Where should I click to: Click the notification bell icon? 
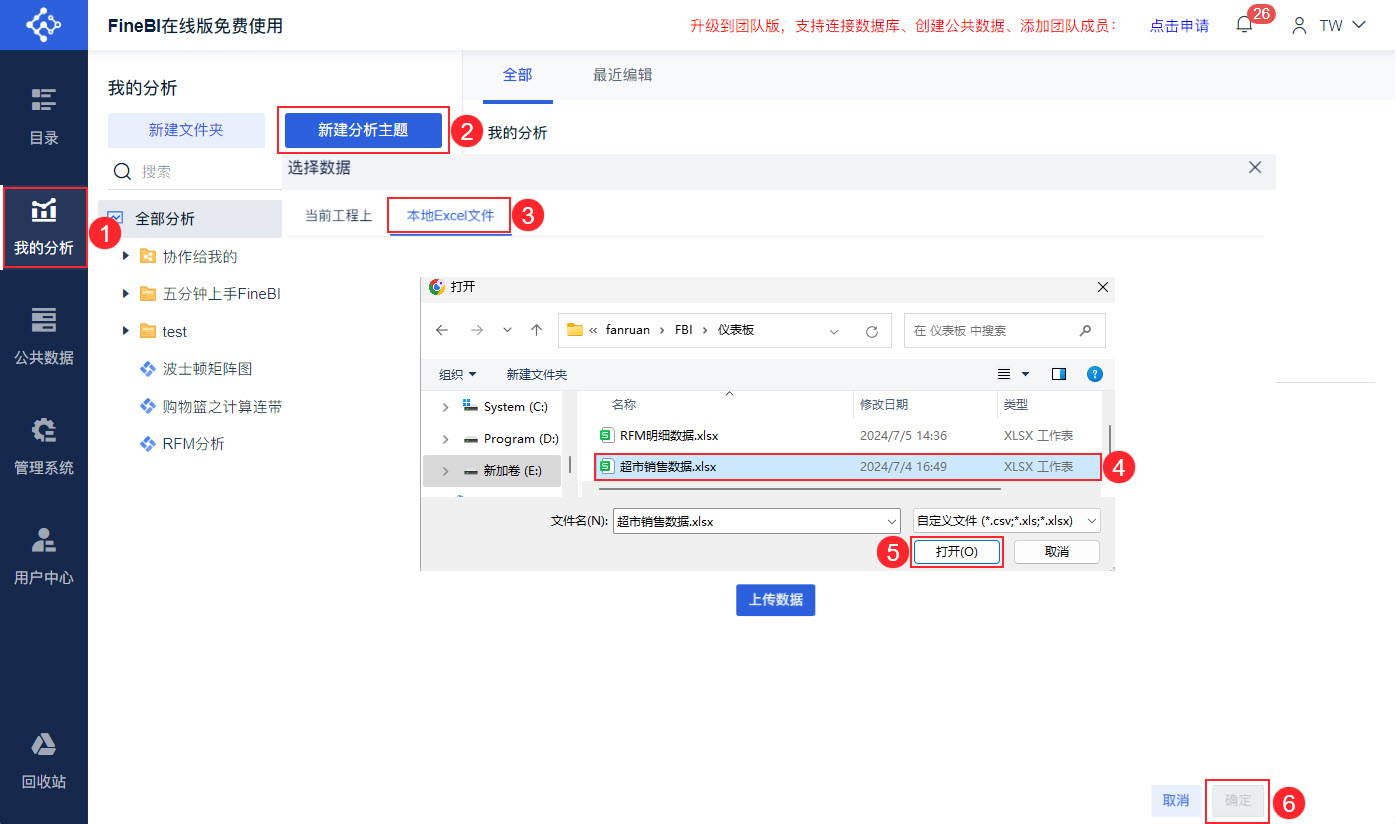[x=1244, y=25]
